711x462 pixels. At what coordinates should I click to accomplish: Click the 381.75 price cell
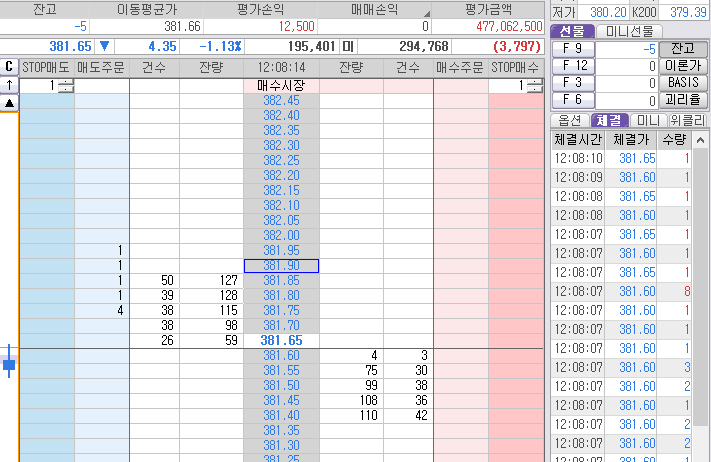point(281,311)
